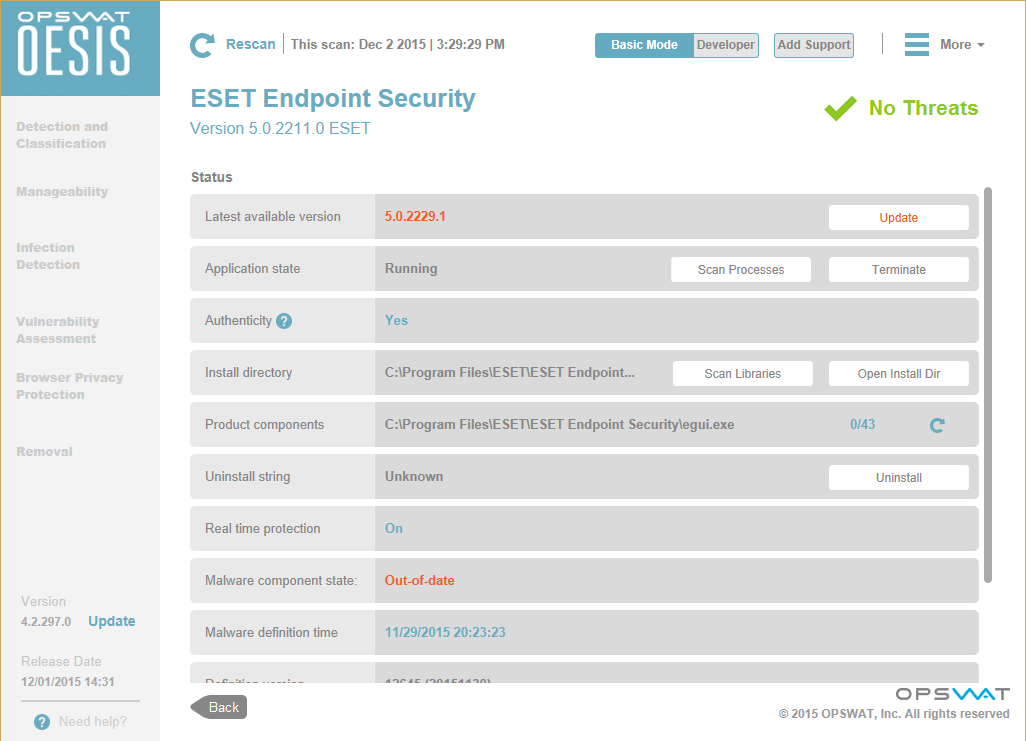The image size is (1026, 741).
Task: Click the Out-of-date malware component state
Action: (419, 581)
